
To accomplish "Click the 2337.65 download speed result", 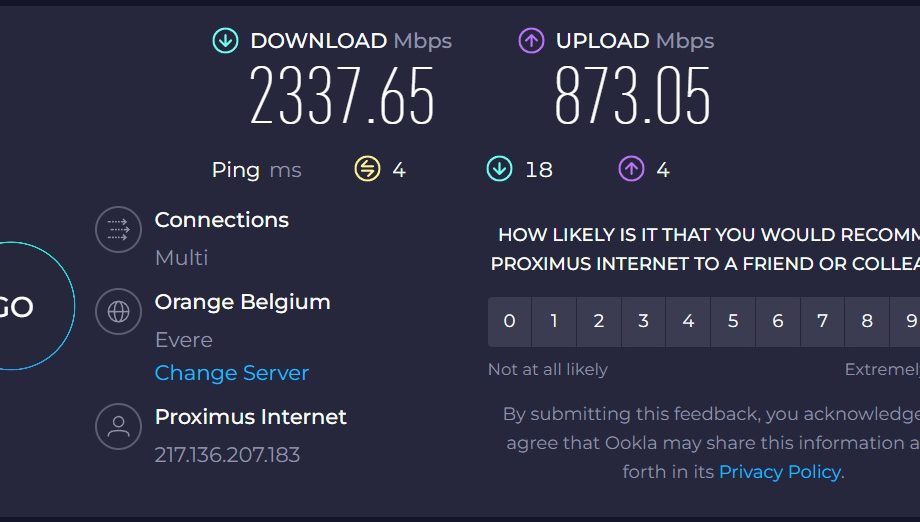I will pos(342,95).
